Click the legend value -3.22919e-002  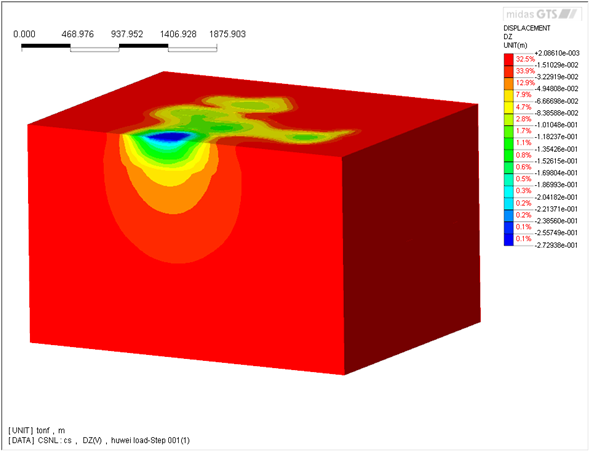point(557,77)
